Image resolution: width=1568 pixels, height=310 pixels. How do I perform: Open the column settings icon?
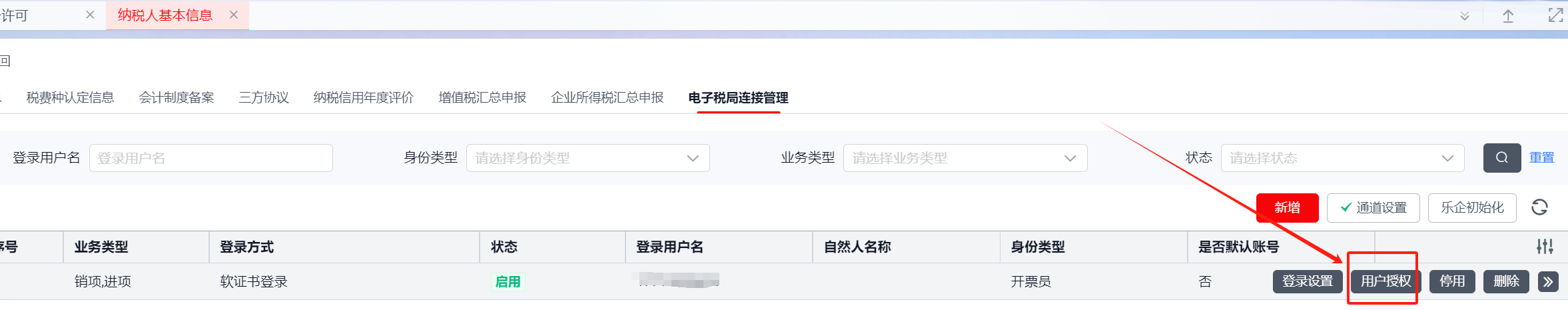click(x=1545, y=247)
